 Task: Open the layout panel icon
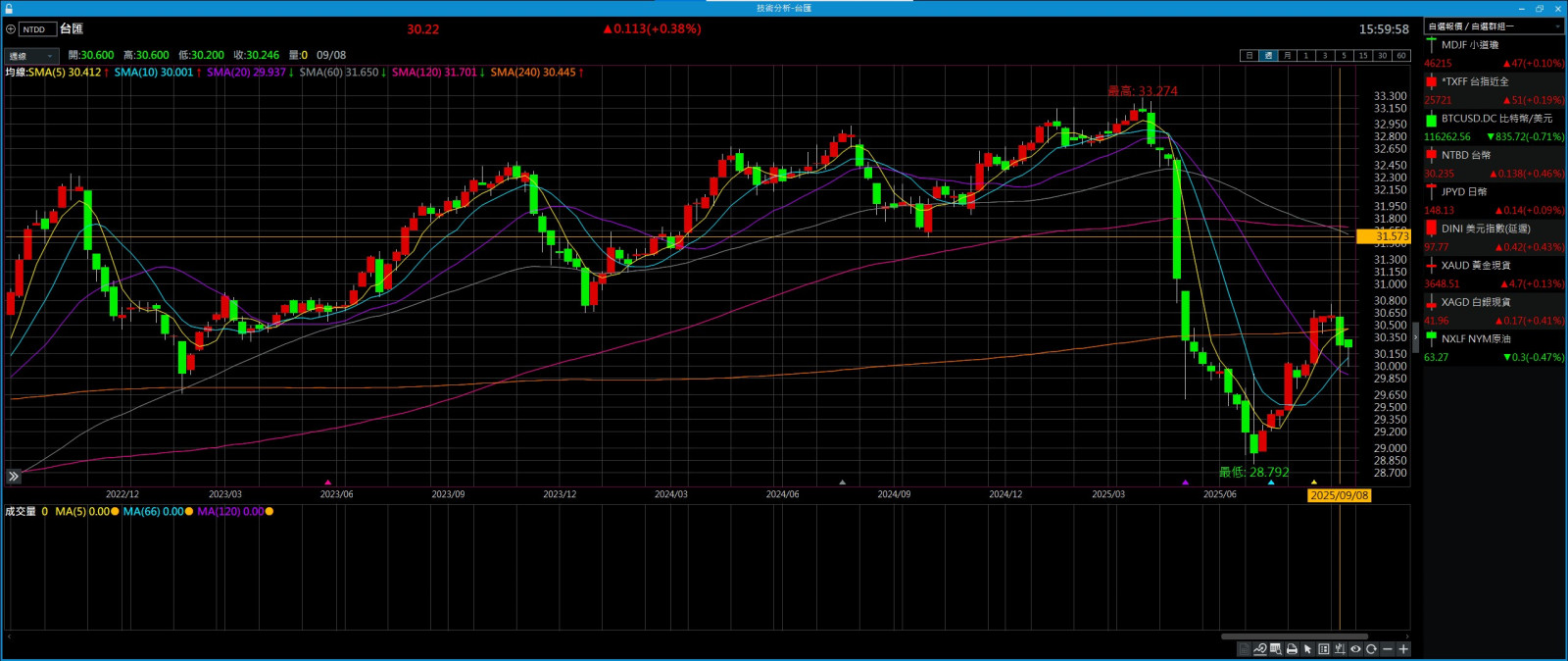point(1324,649)
